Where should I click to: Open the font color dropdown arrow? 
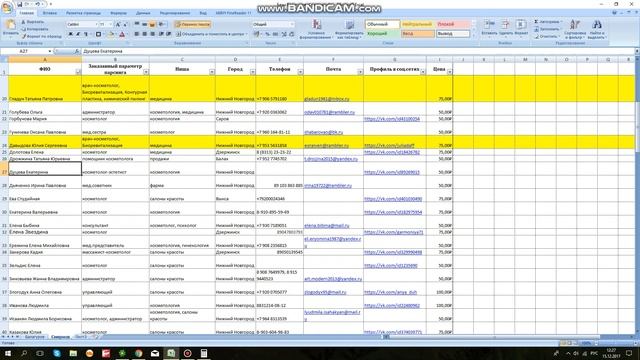[127, 34]
